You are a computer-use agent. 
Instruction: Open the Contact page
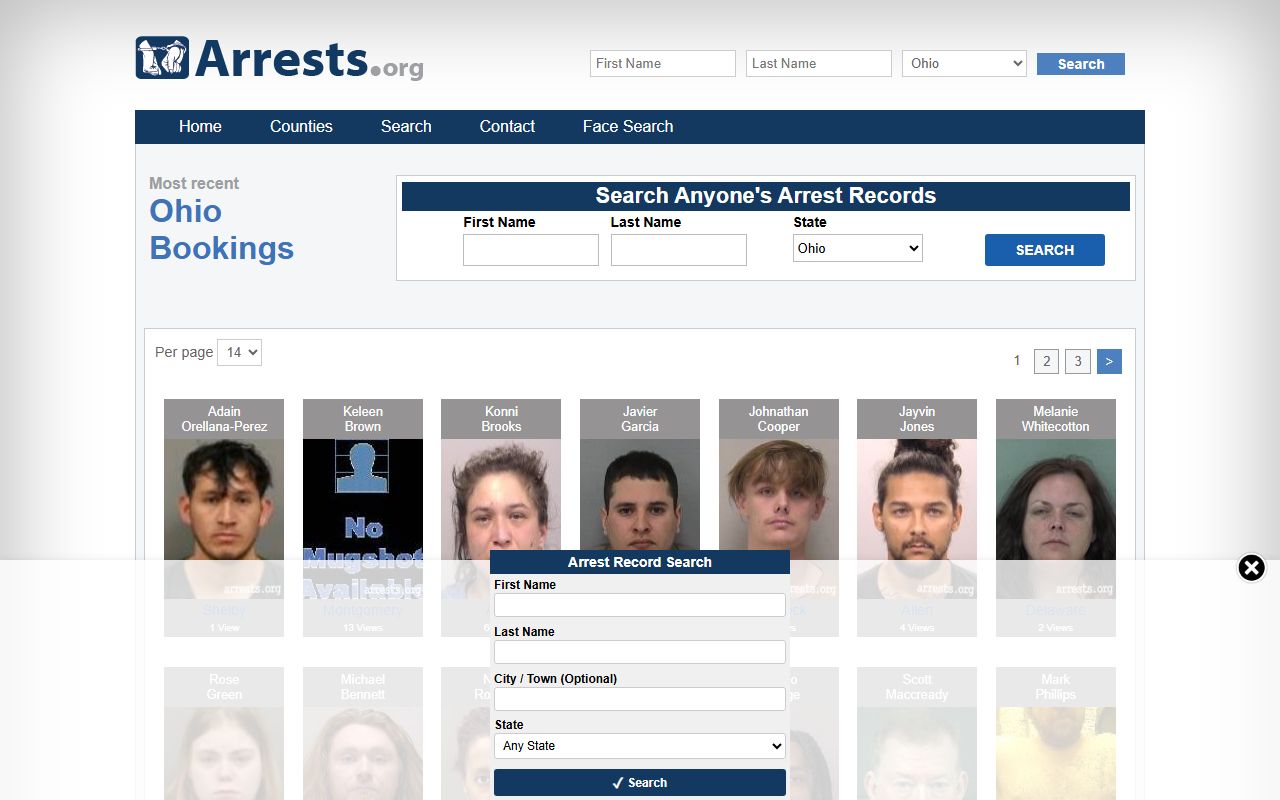(507, 127)
